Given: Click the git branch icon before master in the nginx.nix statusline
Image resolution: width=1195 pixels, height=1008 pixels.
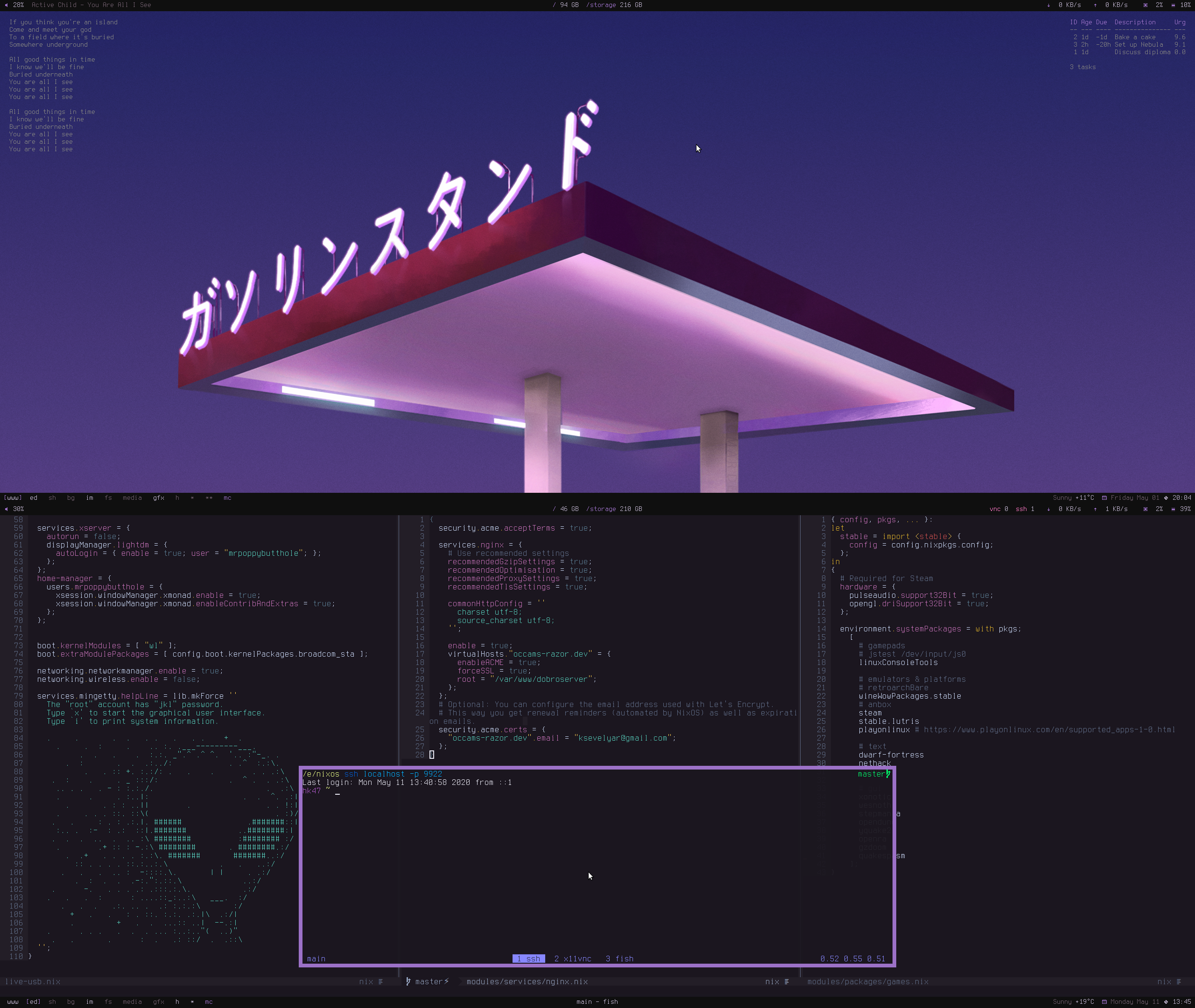Looking at the screenshot, I should pyautogui.click(x=408, y=982).
